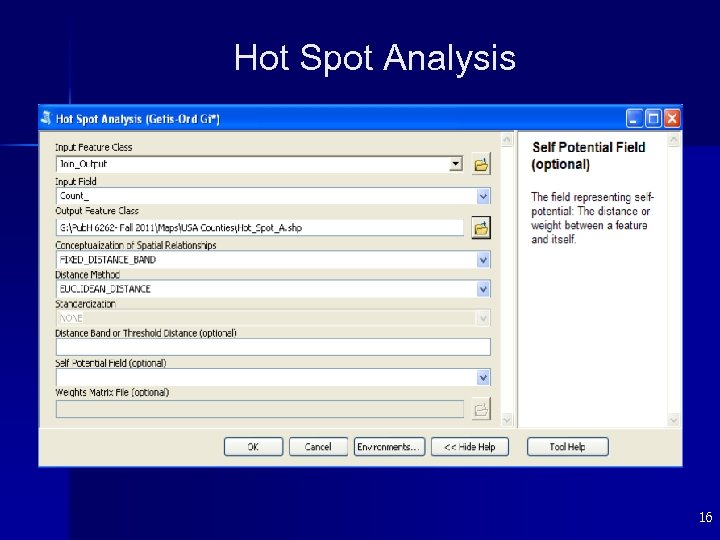
Task: Open the Input Feature Class dropdown arrow
Action: click(456, 163)
